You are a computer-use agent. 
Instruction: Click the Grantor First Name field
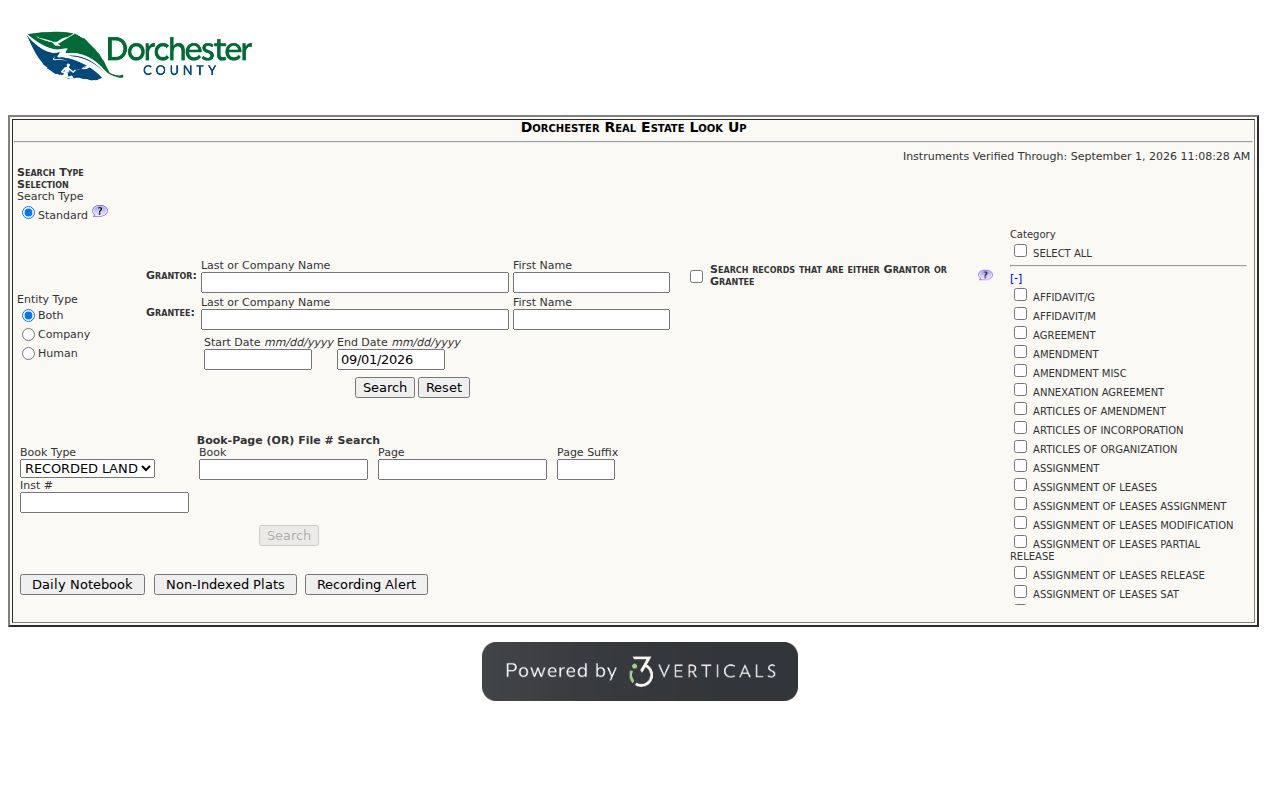click(591, 282)
